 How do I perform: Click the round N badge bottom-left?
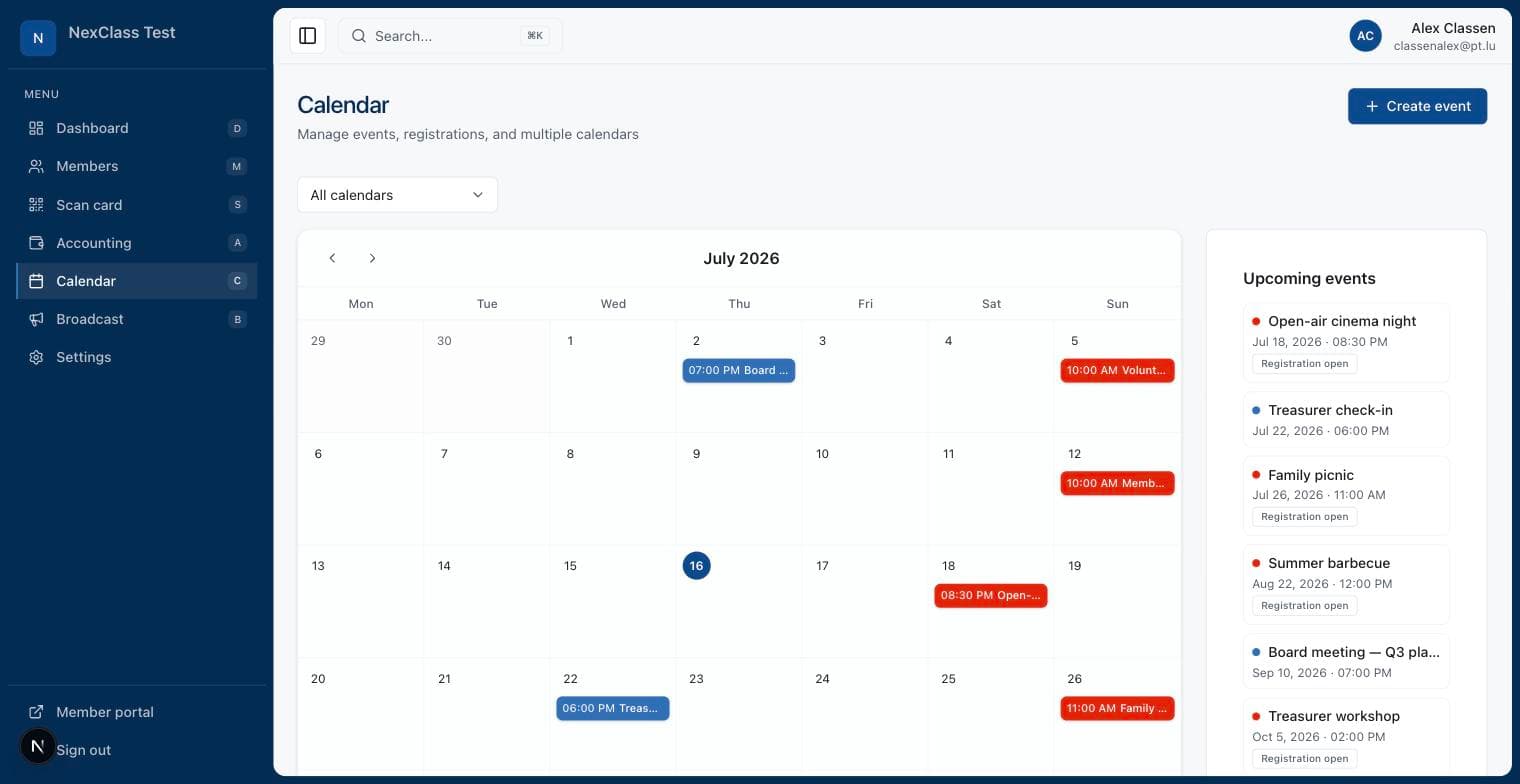[38, 746]
